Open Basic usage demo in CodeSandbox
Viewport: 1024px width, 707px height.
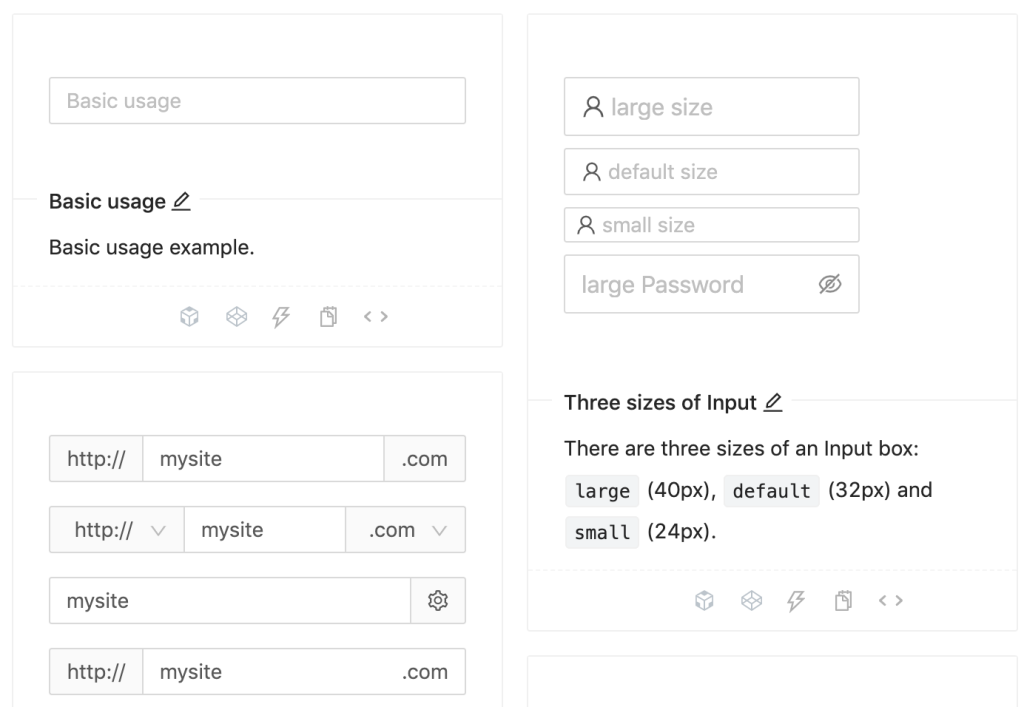(189, 317)
